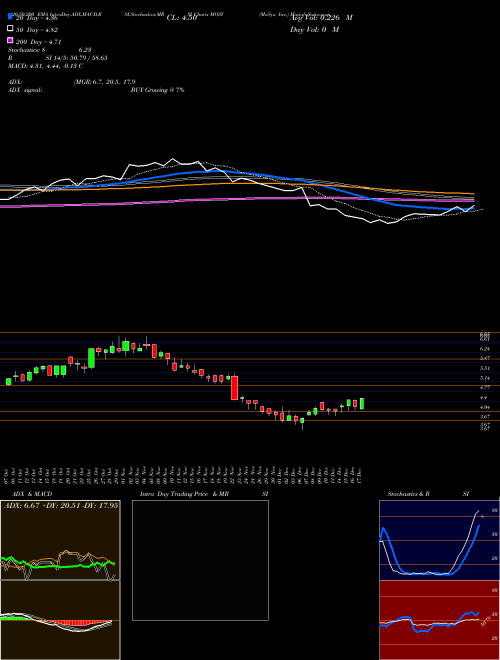Screen dimensions: 500x660
Task: Click the ADX (MGR) 6.7, 20.5, 17.9 line
Action: pyautogui.click(x=72, y=82)
